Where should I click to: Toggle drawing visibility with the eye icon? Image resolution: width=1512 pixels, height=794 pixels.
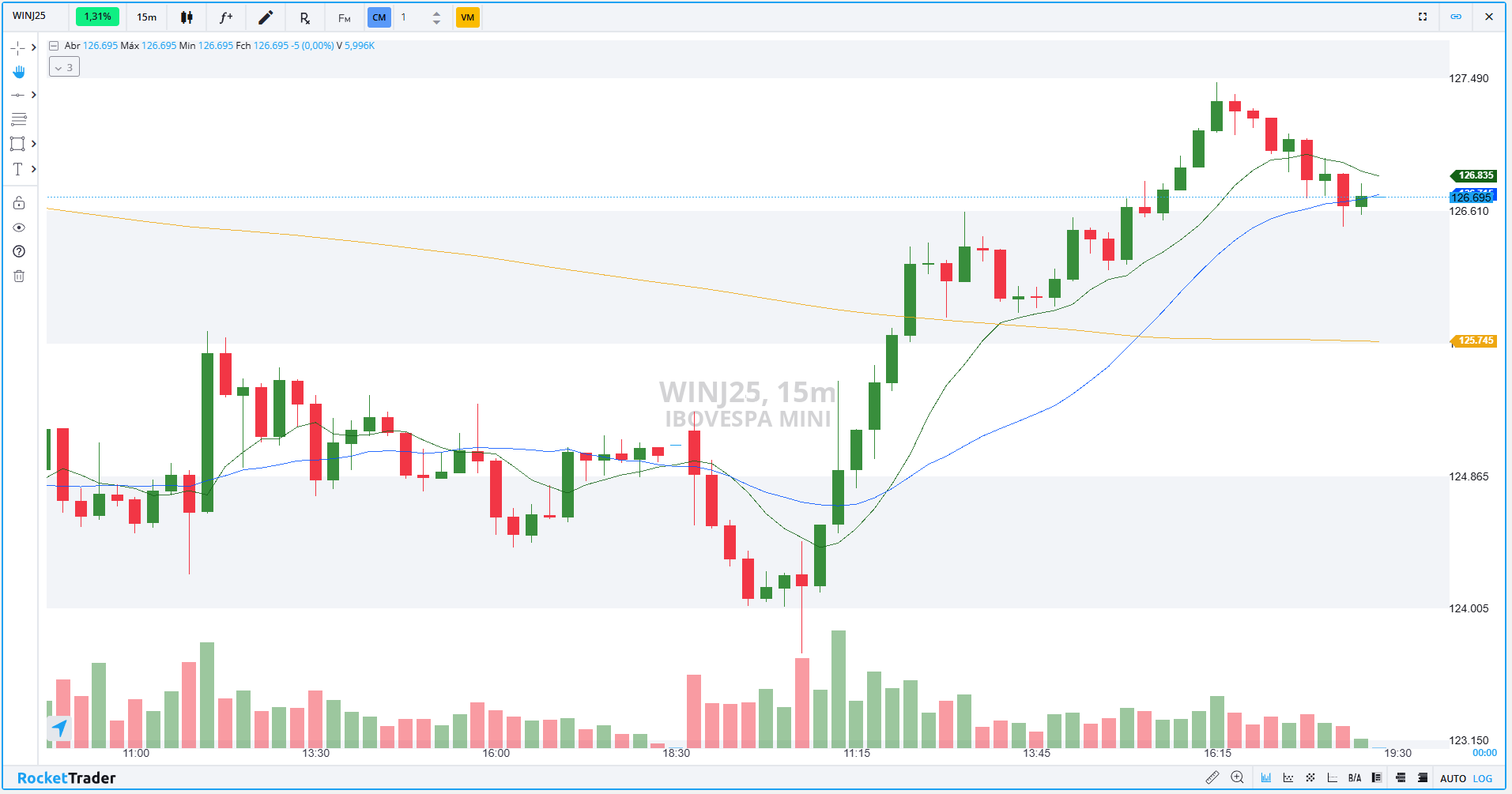click(x=19, y=228)
